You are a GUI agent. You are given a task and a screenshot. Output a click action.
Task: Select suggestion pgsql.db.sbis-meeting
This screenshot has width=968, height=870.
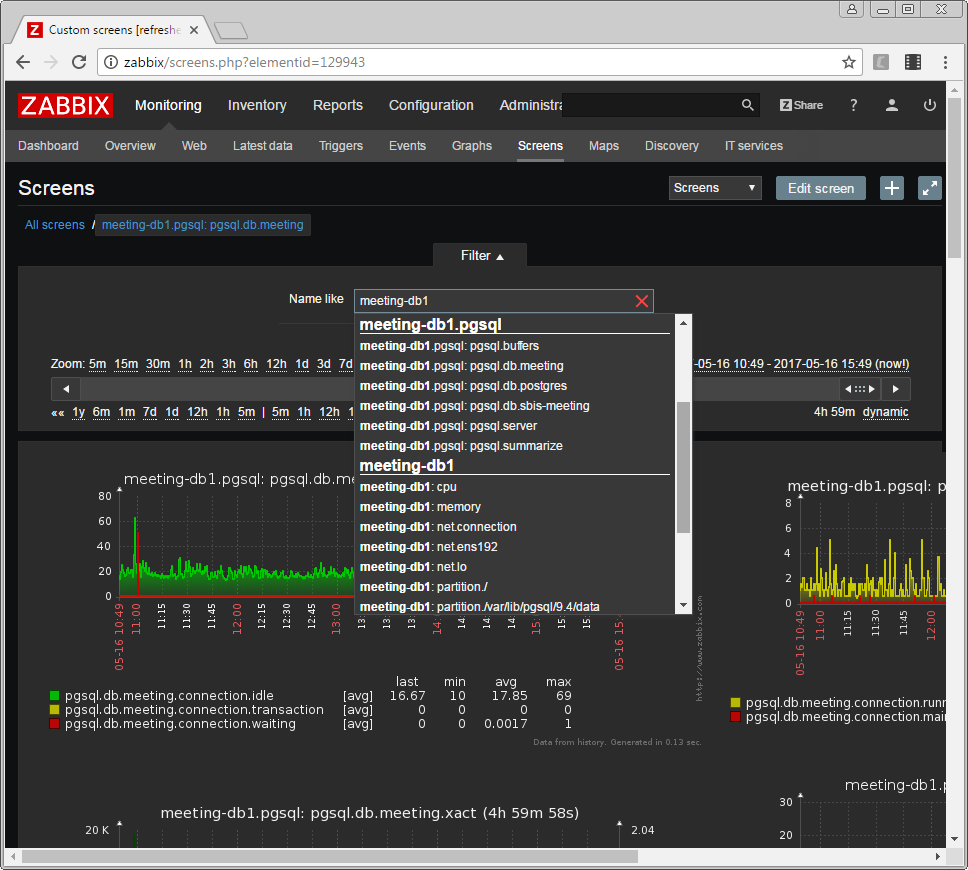pyautogui.click(x=474, y=406)
